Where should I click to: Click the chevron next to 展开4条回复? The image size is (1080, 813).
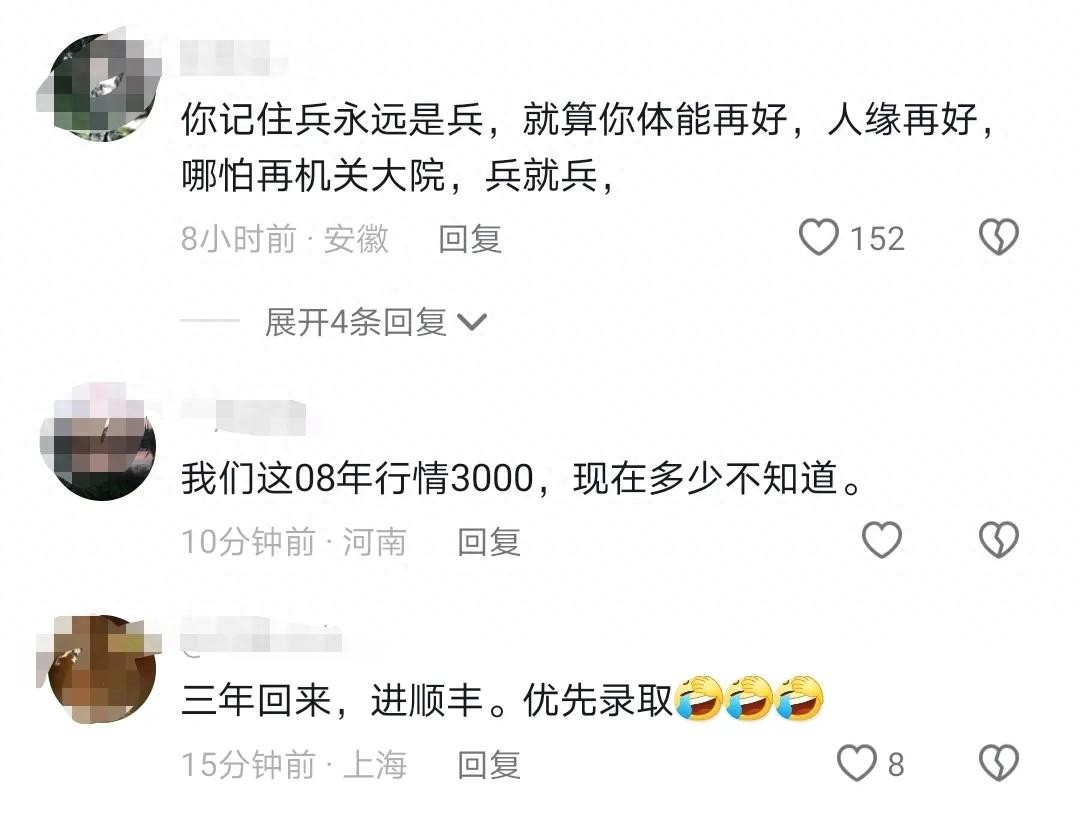(x=472, y=322)
